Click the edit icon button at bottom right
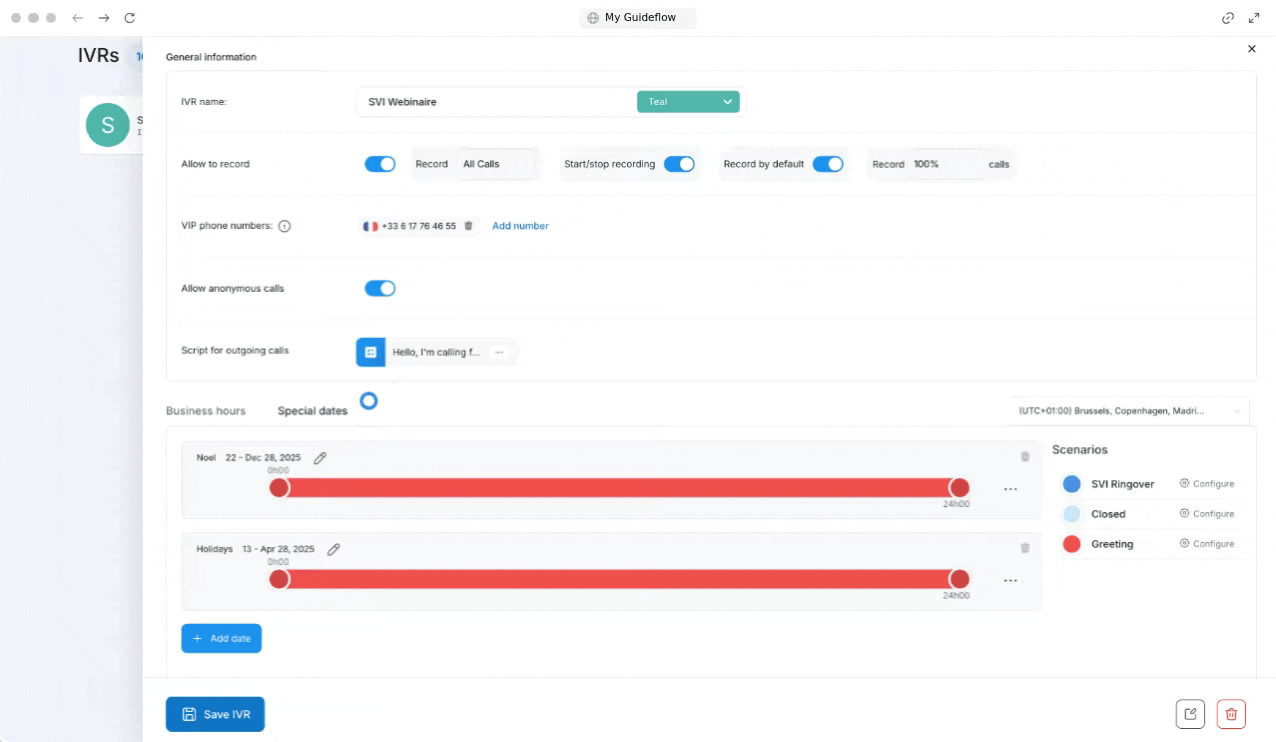The width and height of the screenshot is (1276, 742). [1190, 714]
